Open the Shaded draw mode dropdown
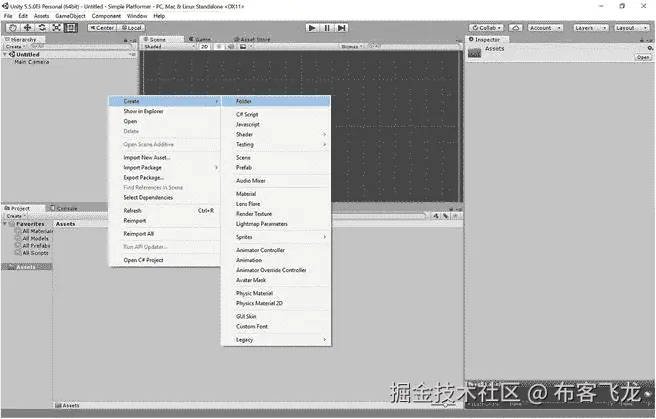This screenshot has height=419, width=656. tap(169, 46)
